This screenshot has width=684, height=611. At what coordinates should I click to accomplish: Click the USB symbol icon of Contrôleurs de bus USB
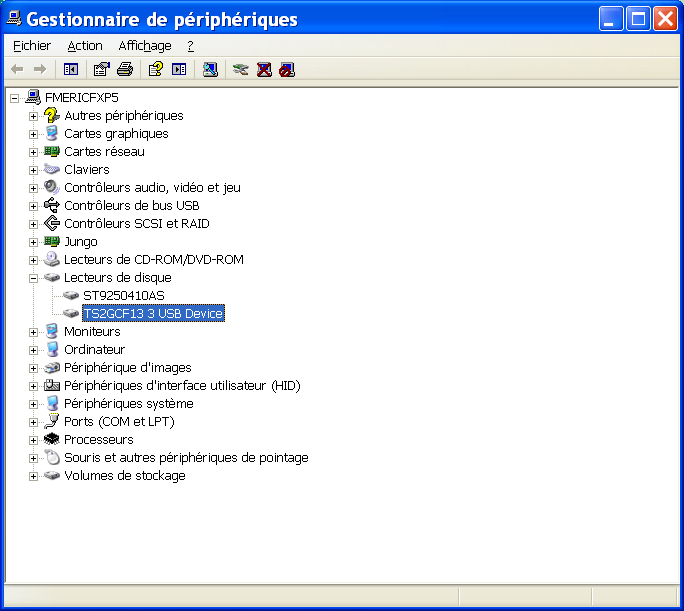tap(52, 205)
